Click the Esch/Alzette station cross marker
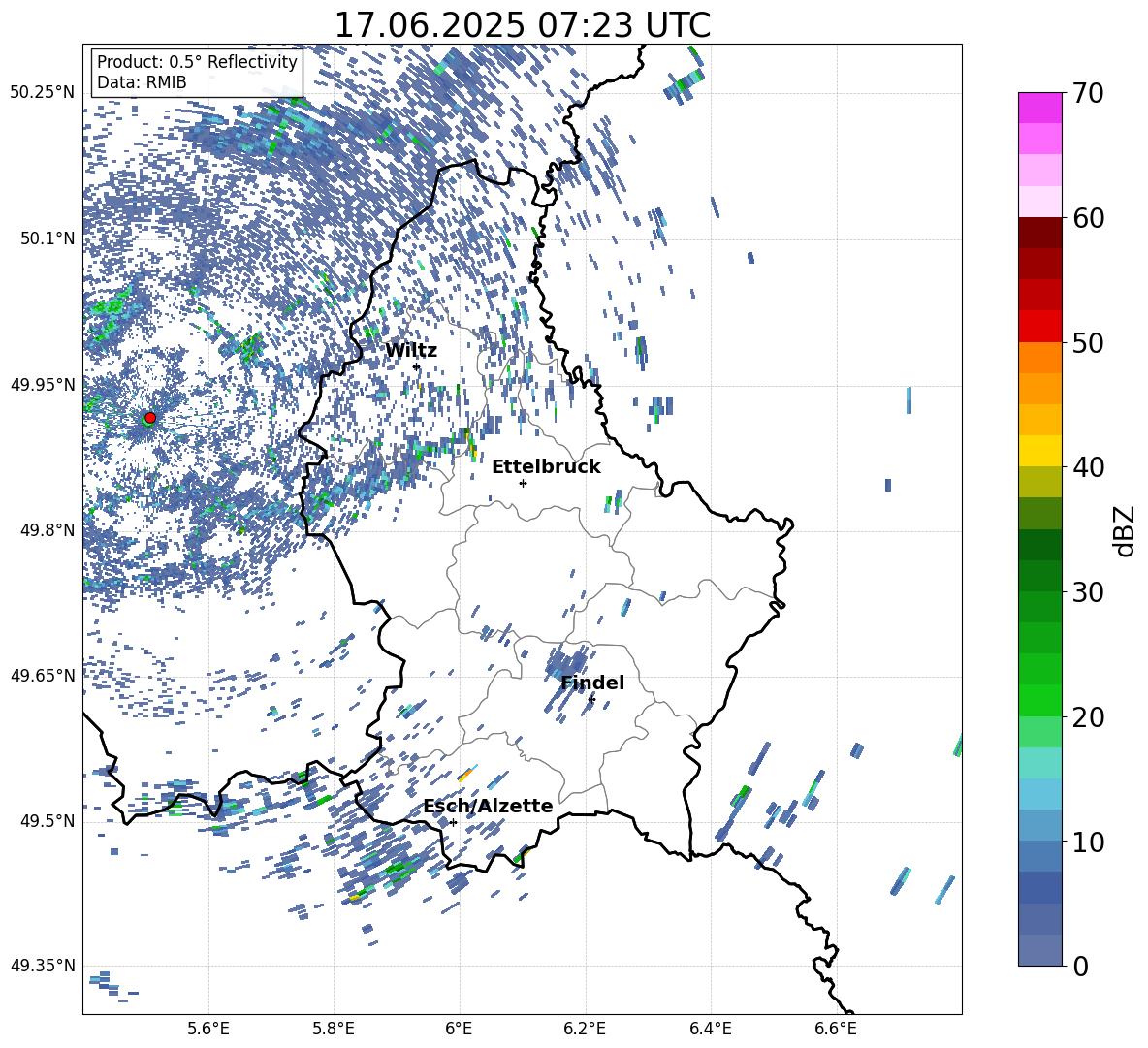The image size is (1148, 1048). [453, 822]
